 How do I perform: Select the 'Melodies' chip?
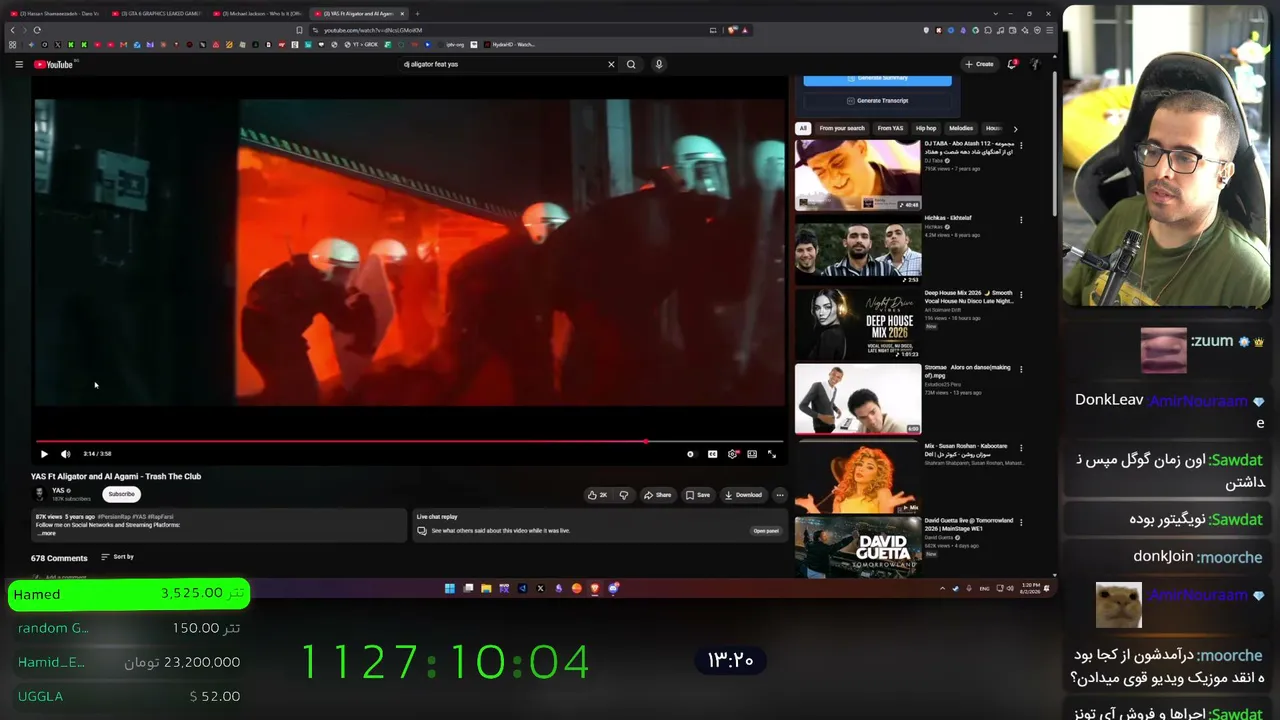(x=961, y=128)
